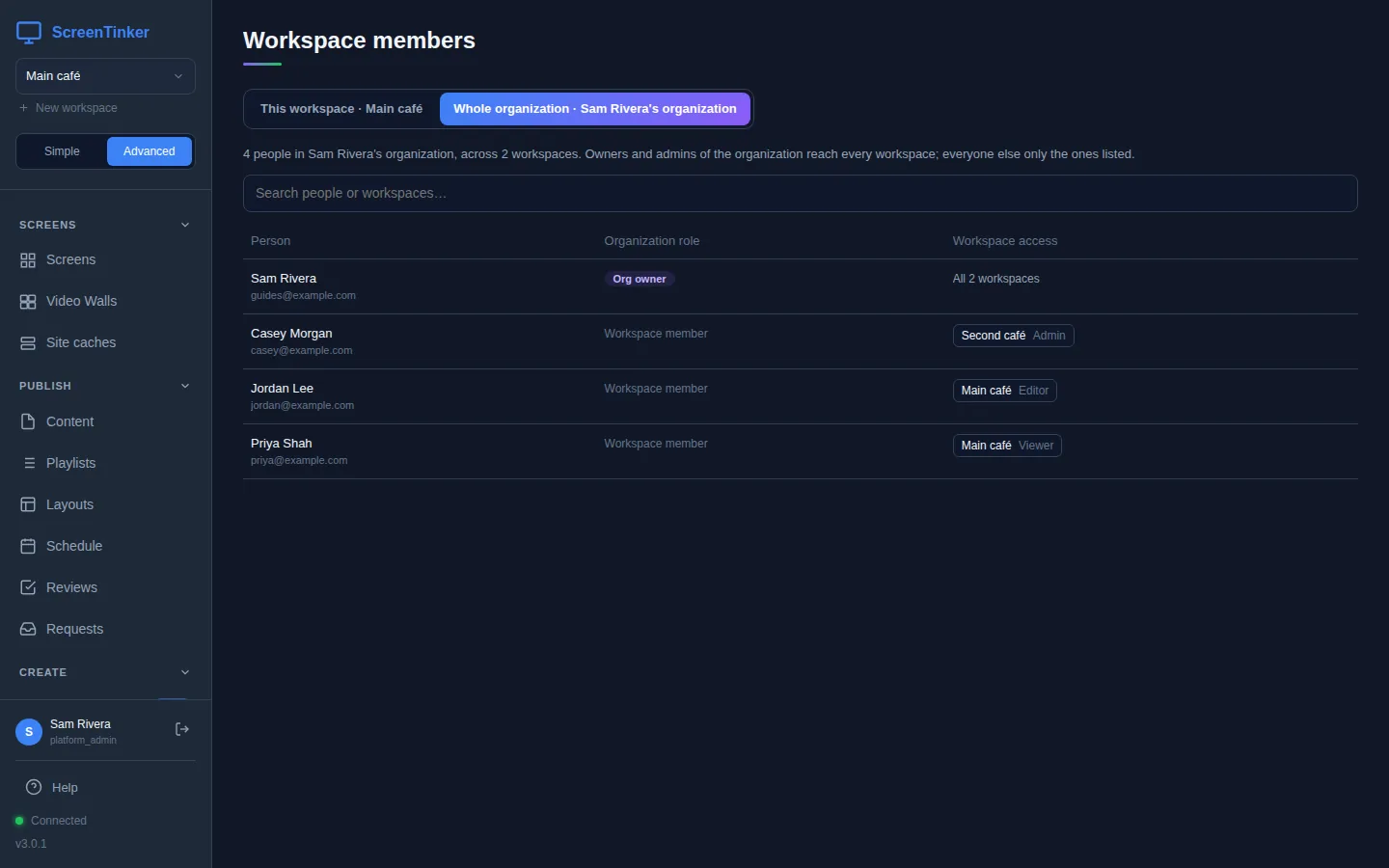Click Priya Shah's Main café Viewer chip

coord(1007,446)
